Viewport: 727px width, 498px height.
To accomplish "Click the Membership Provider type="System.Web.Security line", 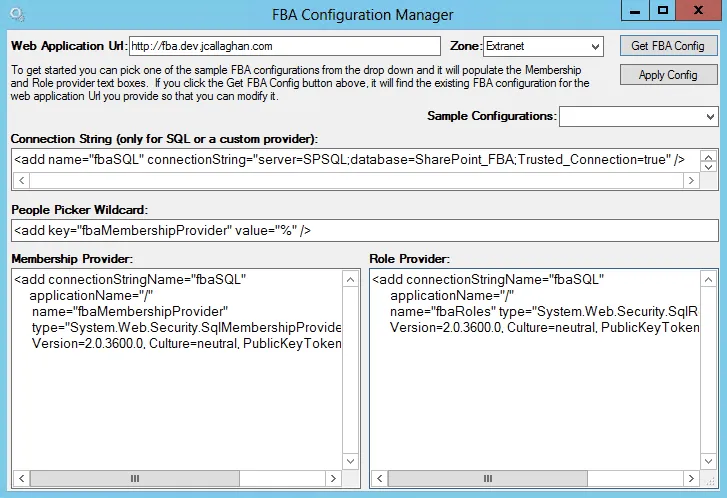I will pos(186,328).
